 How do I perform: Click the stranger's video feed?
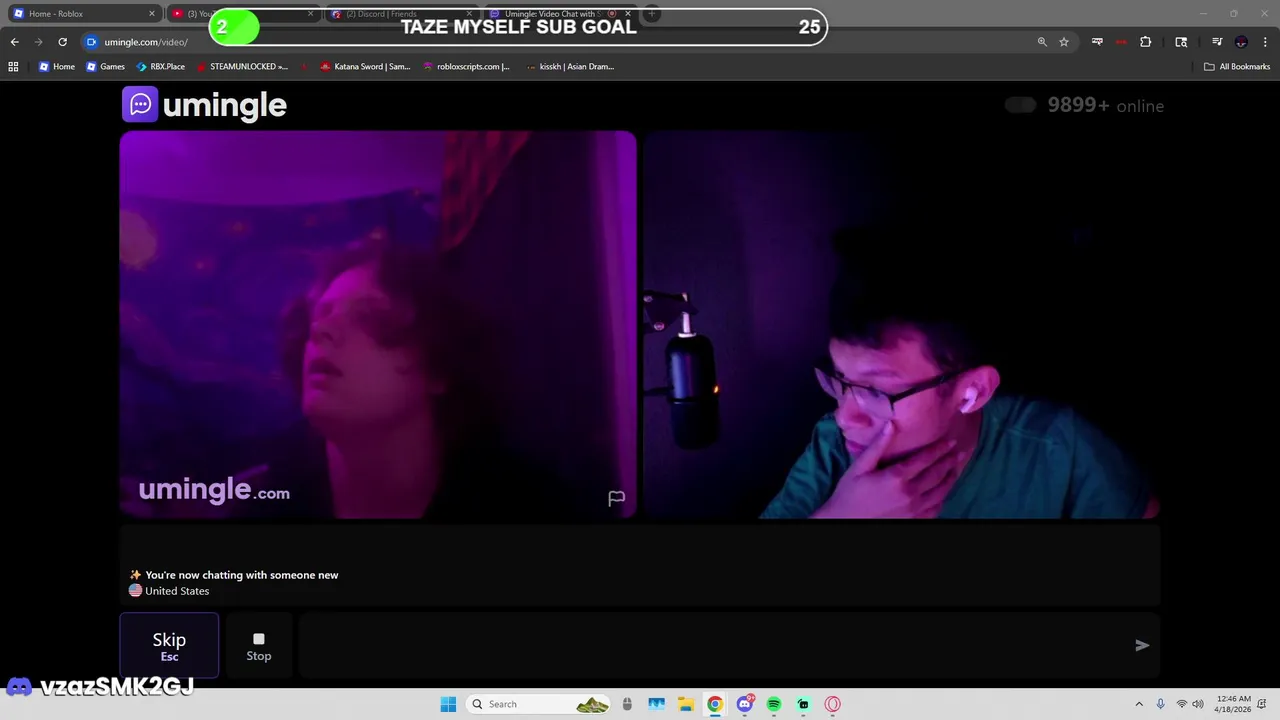pos(378,324)
